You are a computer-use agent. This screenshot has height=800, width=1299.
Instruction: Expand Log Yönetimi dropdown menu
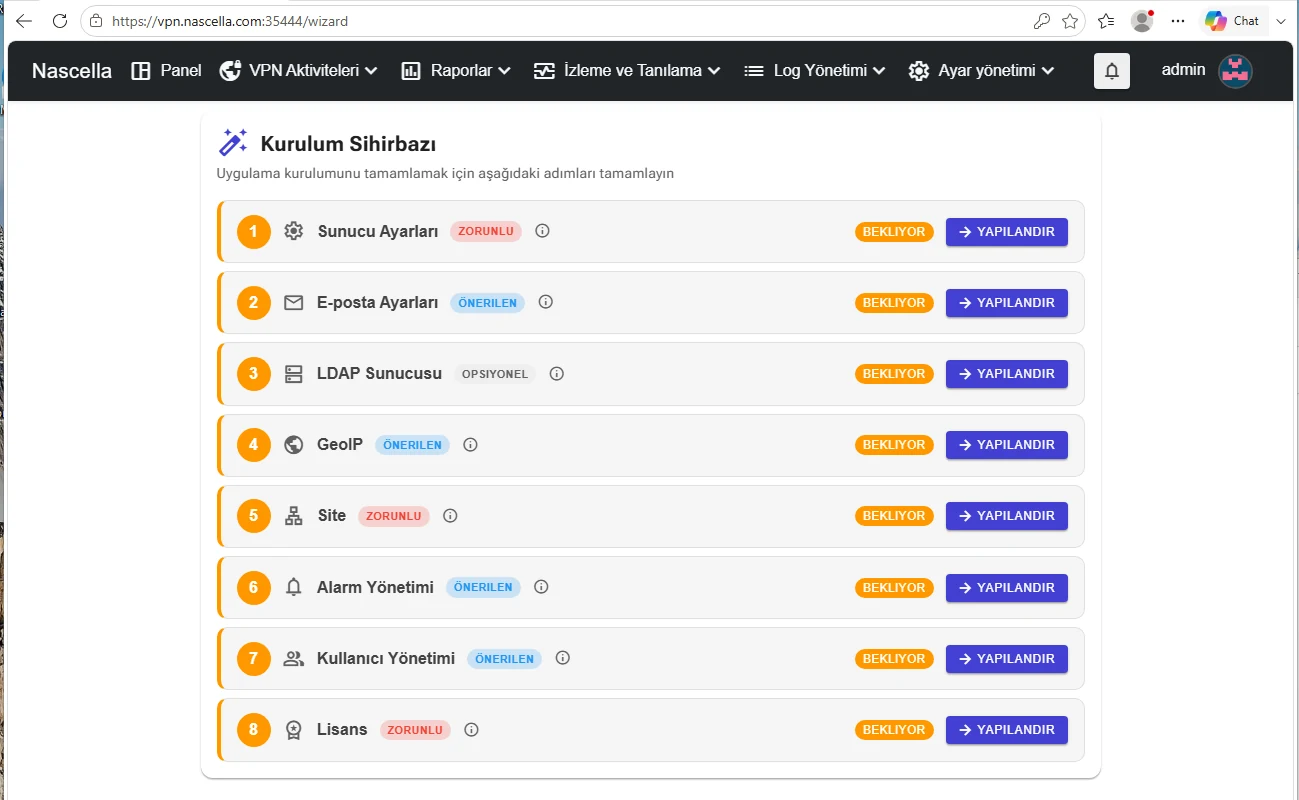[815, 71]
